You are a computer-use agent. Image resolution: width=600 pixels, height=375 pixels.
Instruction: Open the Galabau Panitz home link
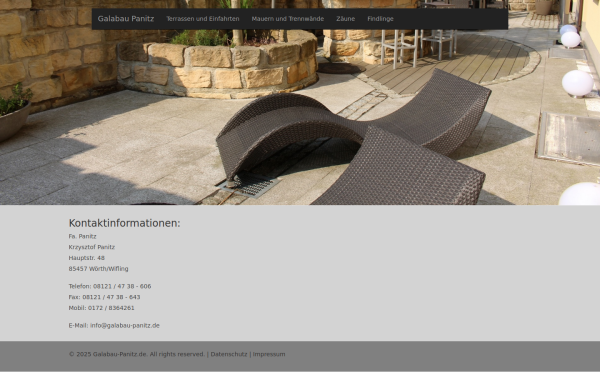pyautogui.click(x=126, y=19)
